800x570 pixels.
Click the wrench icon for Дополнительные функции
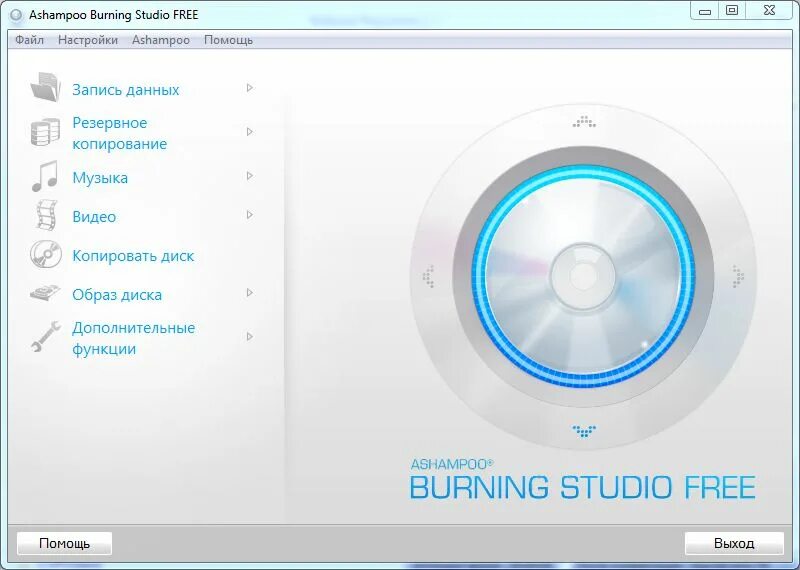pyautogui.click(x=45, y=336)
